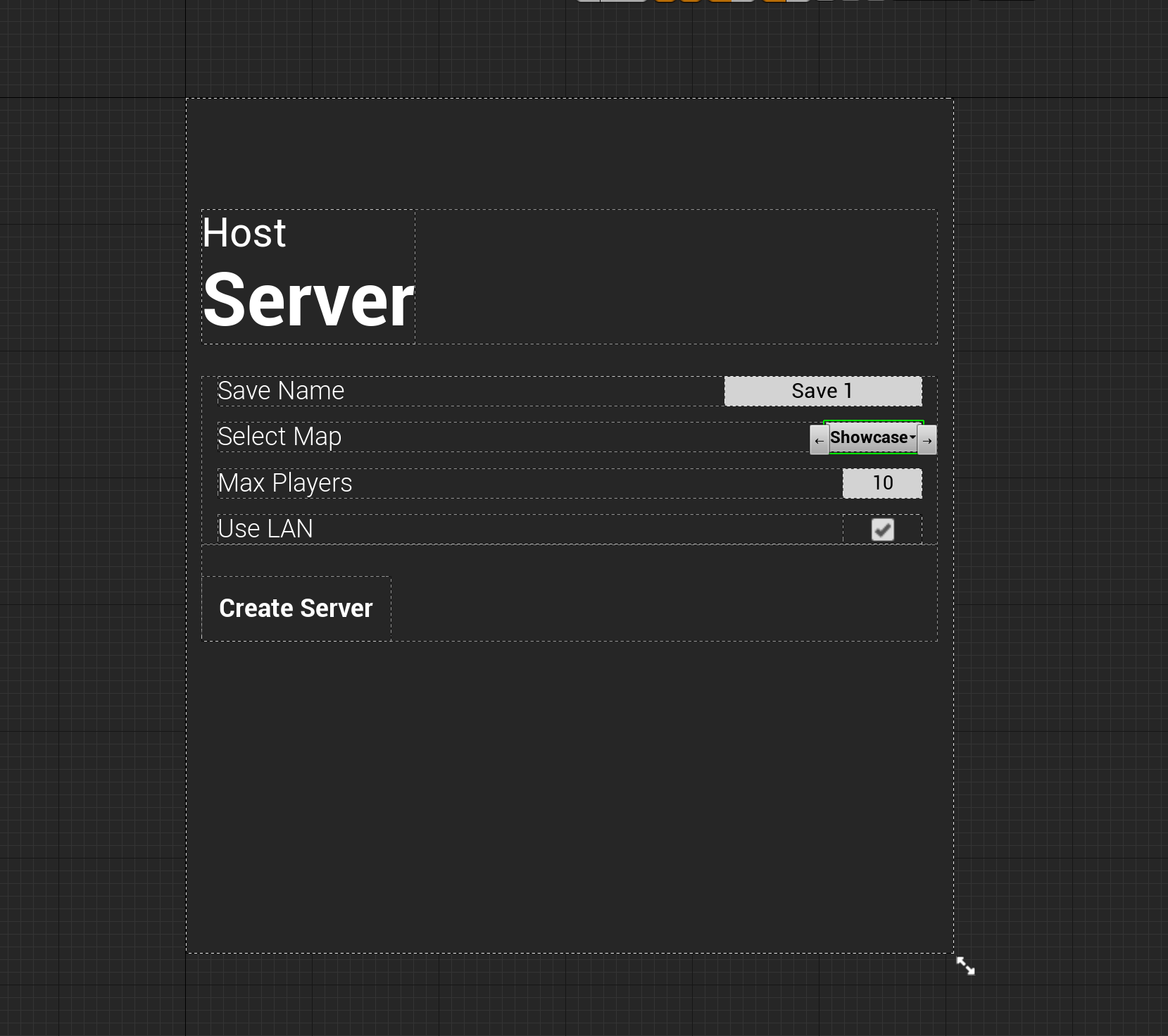Screen dimensions: 1168x1036
Task: Open the Showcase map dropdown
Action: 873,437
